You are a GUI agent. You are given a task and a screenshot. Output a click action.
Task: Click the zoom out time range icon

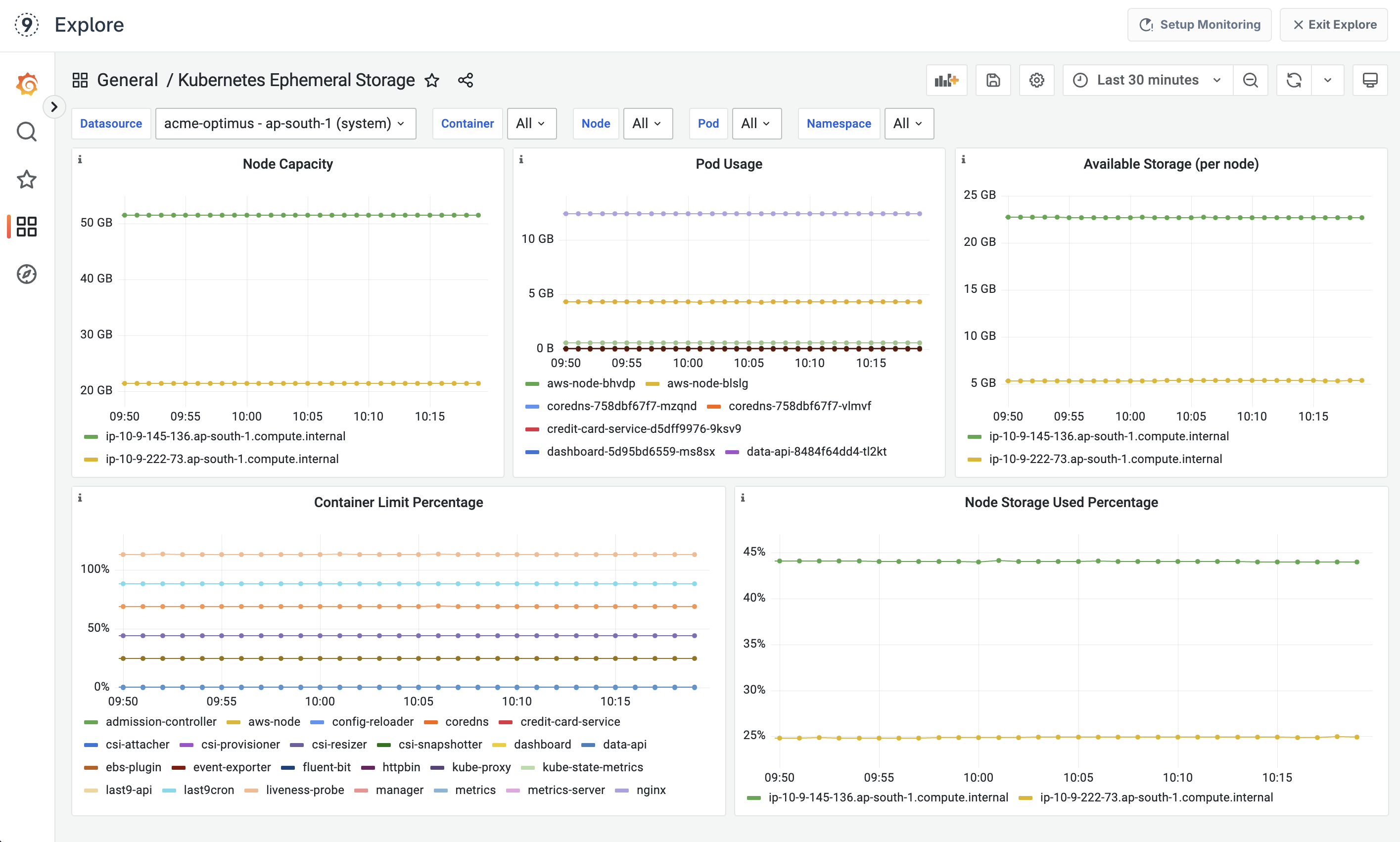(1251, 80)
